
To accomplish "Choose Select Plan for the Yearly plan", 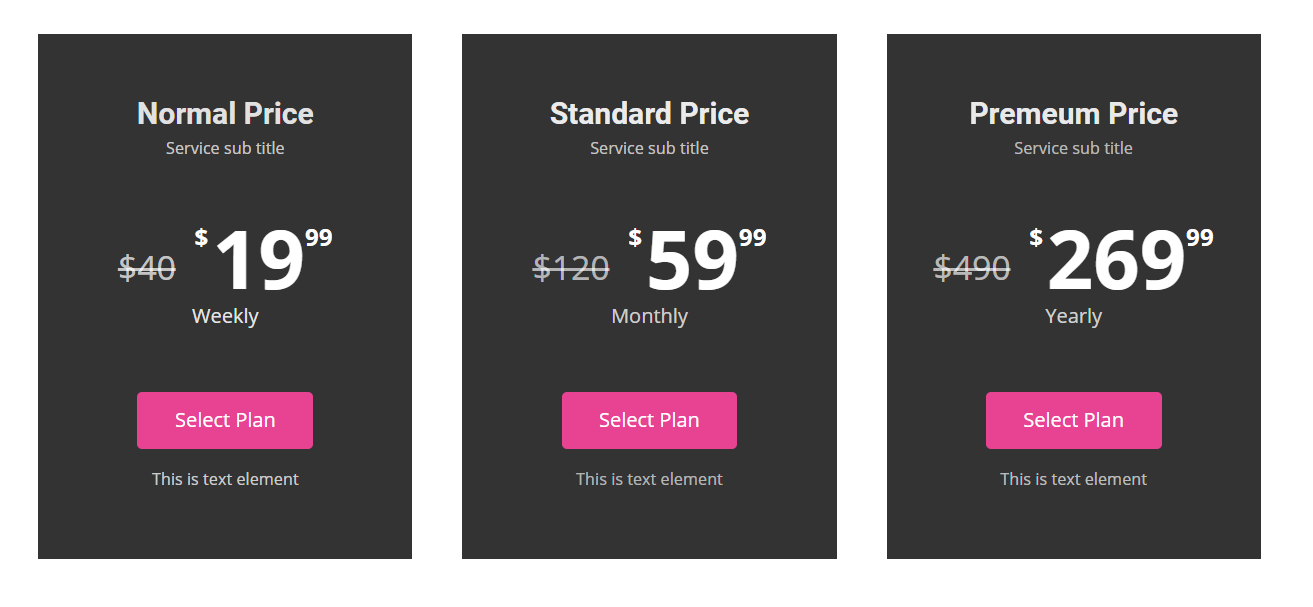I will (x=1073, y=420).
